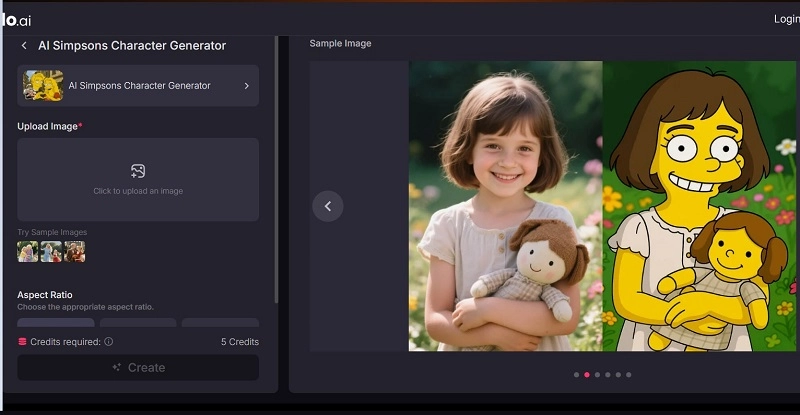Choose the third aspect ratio option
The width and height of the screenshot is (800, 415).
click(x=220, y=323)
